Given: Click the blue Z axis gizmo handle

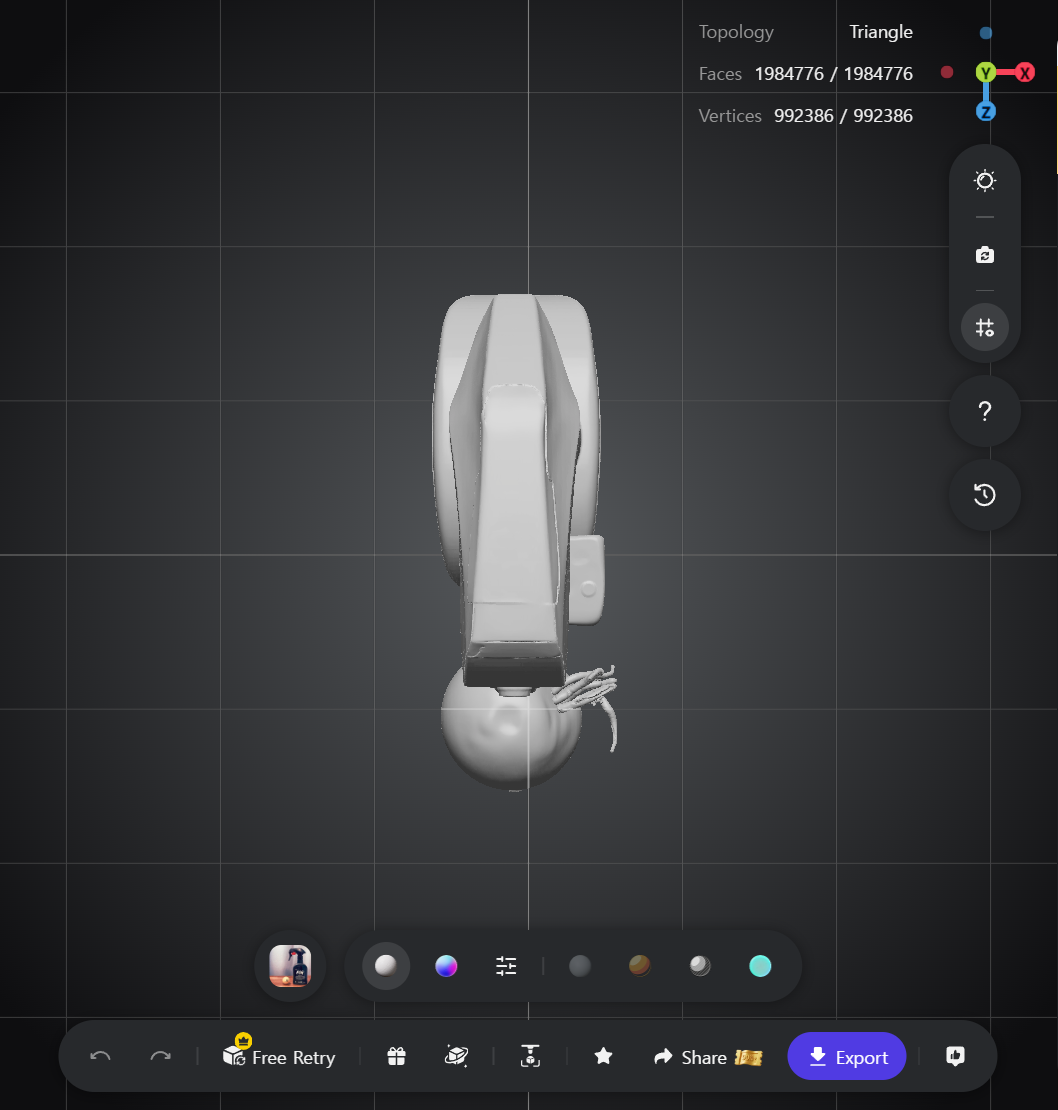Looking at the screenshot, I should [x=985, y=111].
